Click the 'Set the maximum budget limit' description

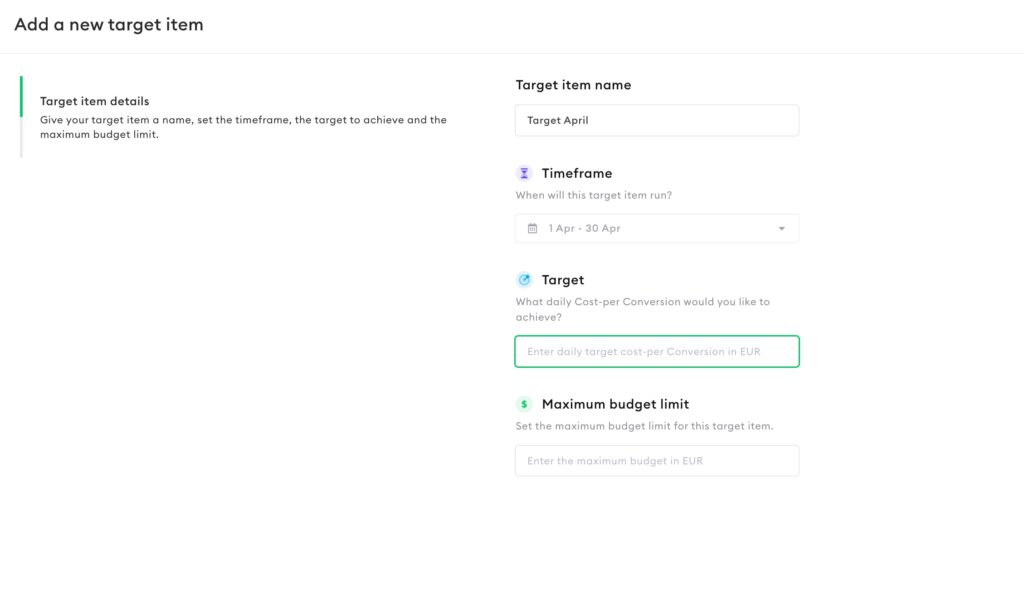click(x=644, y=426)
